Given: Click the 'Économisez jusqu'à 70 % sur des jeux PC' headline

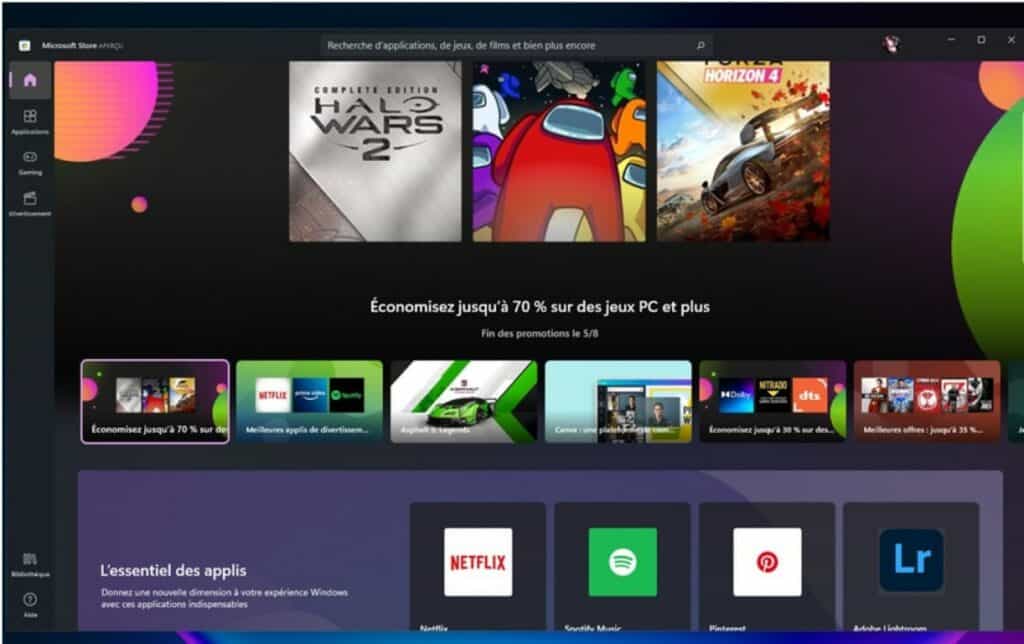Looking at the screenshot, I should pos(540,306).
